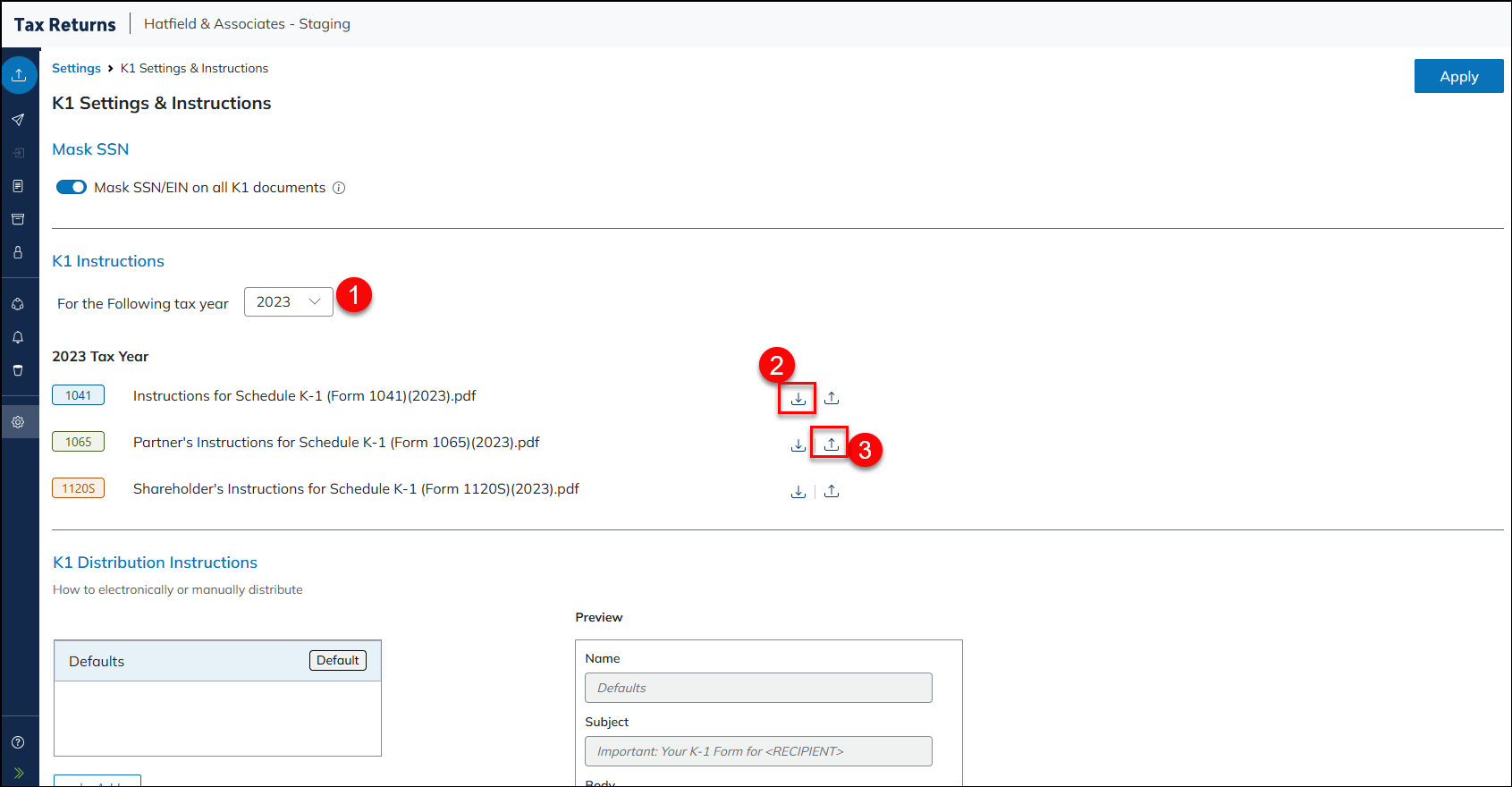The height and width of the screenshot is (787, 1512).
Task: Open the help question mark icon
Action: point(18,742)
